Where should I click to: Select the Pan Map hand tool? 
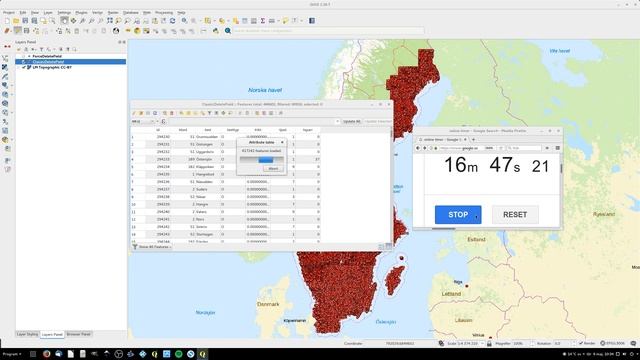(x=64, y=20)
